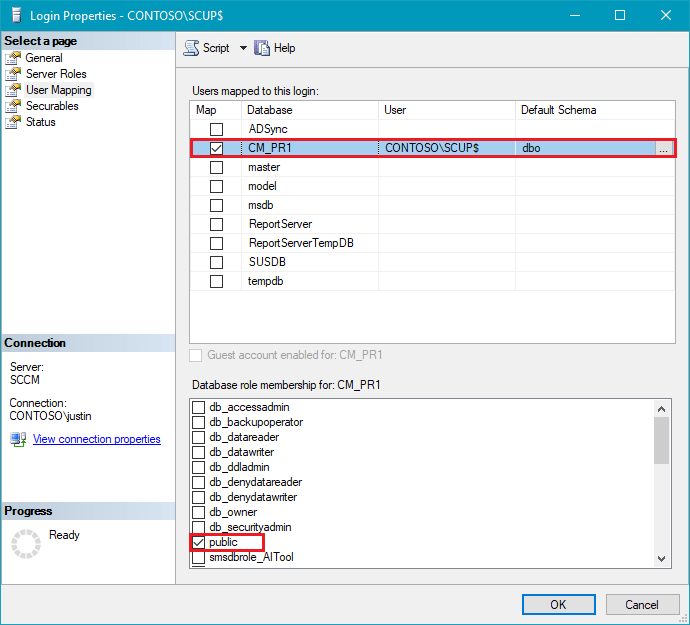Click the Help book icon
Image resolution: width=690 pixels, height=625 pixels.
261,48
